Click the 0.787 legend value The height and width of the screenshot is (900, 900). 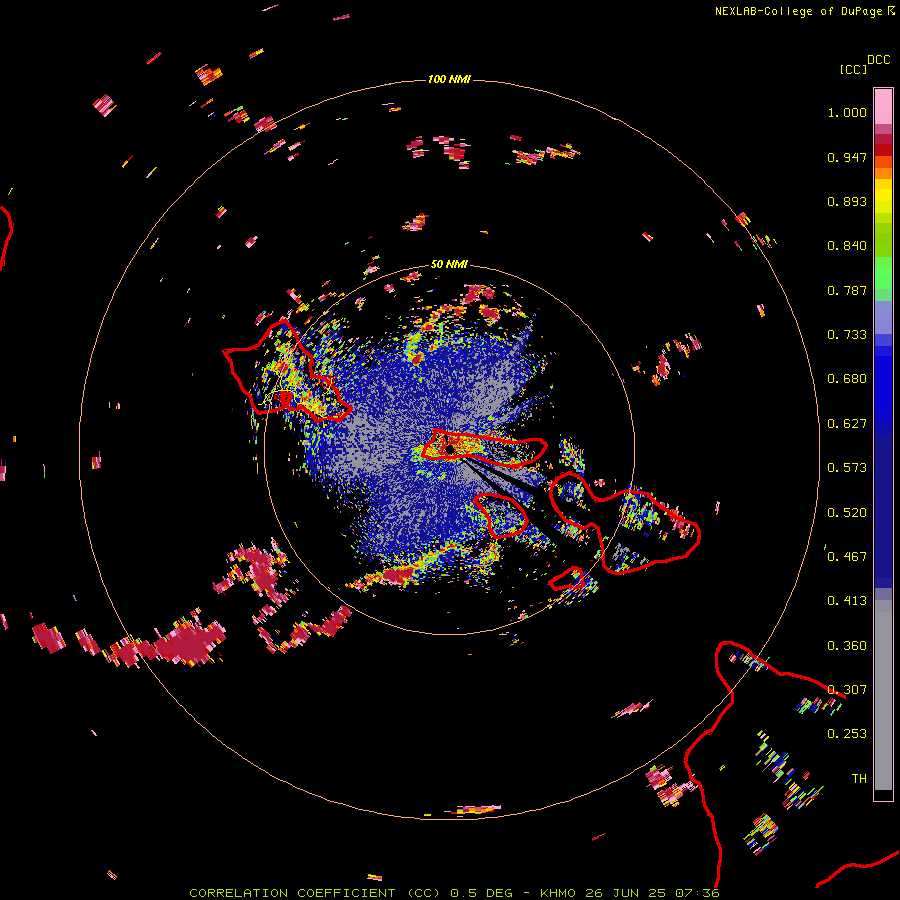tap(847, 290)
